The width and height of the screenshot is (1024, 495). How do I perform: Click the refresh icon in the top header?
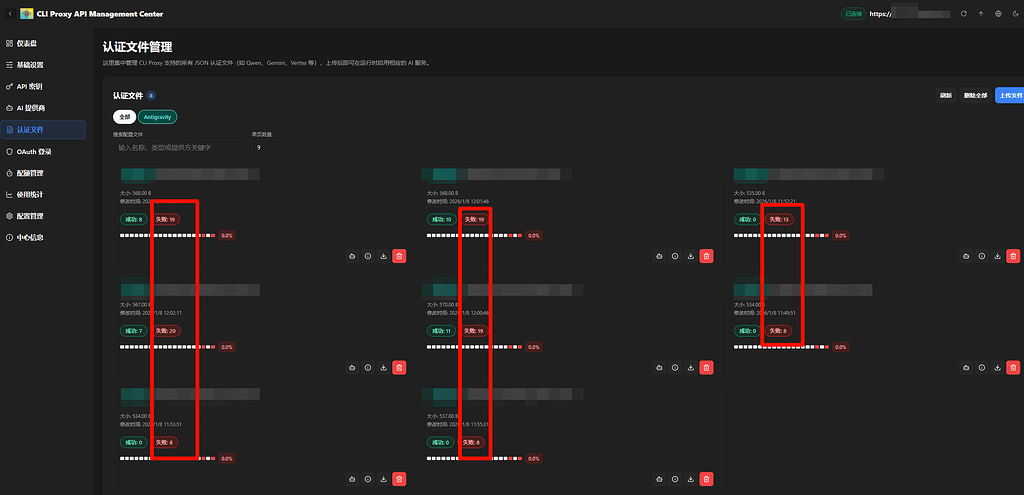(963, 14)
